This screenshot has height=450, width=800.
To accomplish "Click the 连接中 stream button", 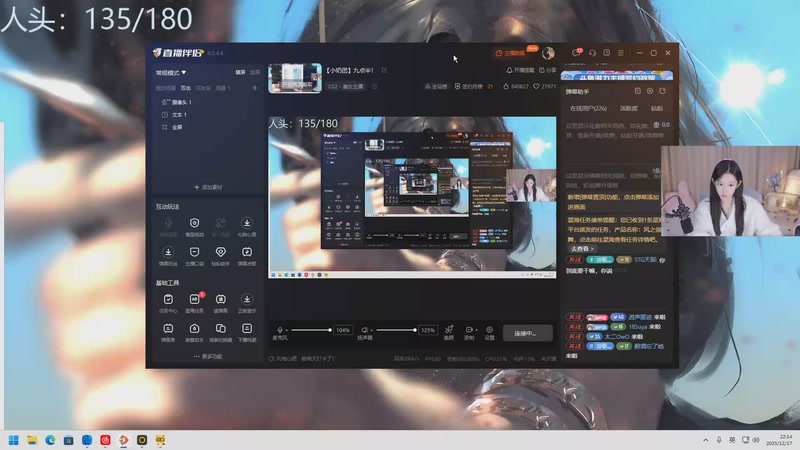I will click(x=528, y=333).
